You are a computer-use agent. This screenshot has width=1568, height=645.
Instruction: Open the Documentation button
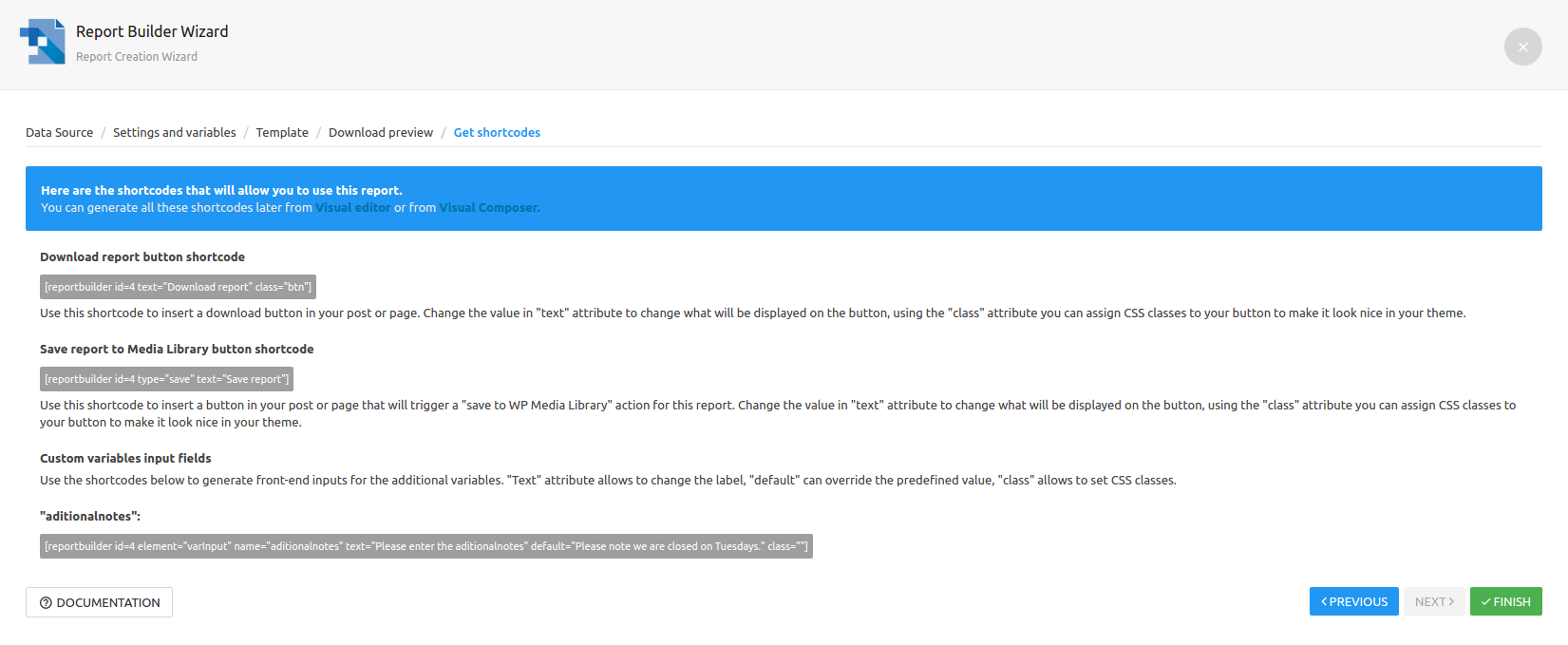pyautogui.click(x=99, y=602)
